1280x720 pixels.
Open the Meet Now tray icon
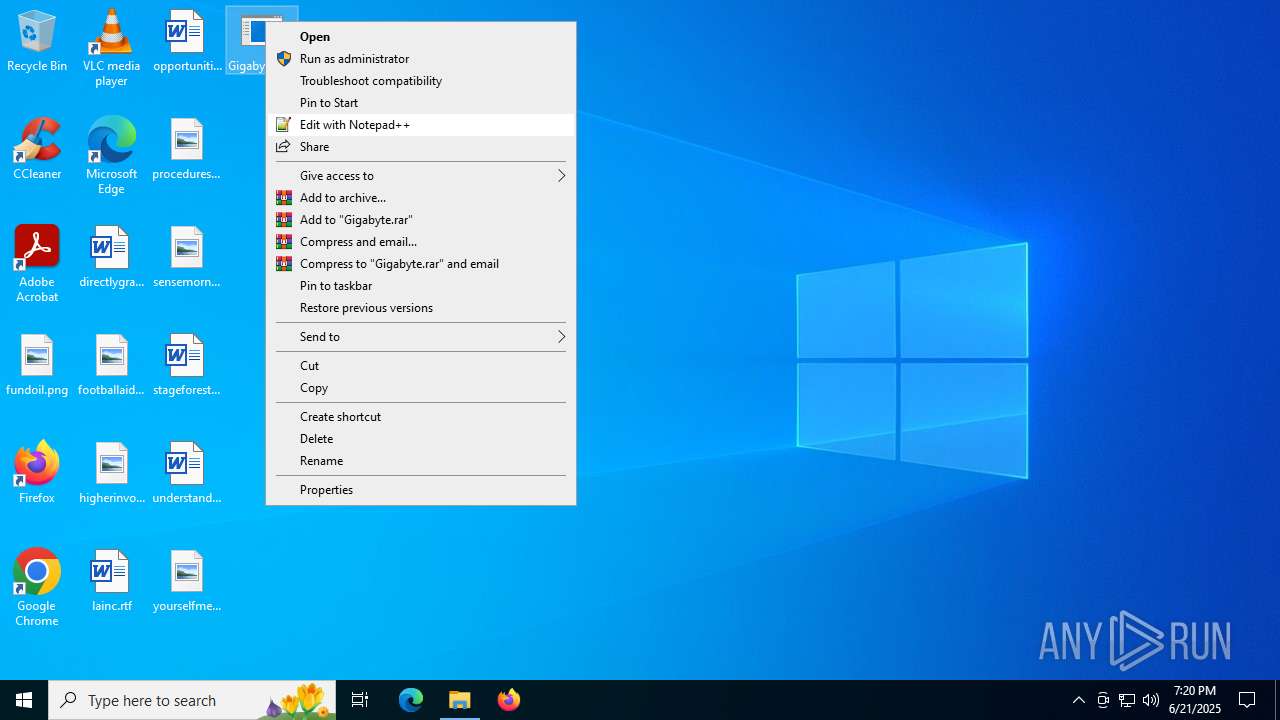1103,700
